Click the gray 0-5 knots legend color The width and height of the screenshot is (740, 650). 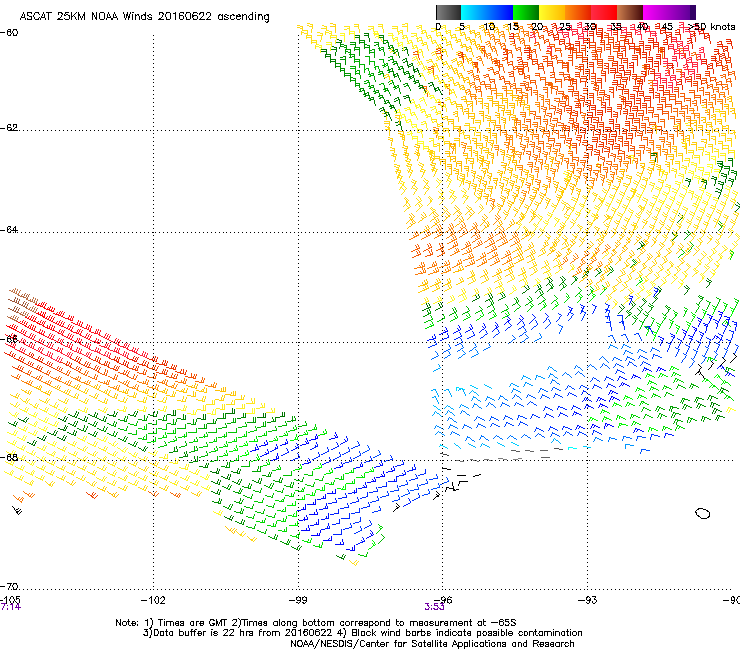(448, 12)
